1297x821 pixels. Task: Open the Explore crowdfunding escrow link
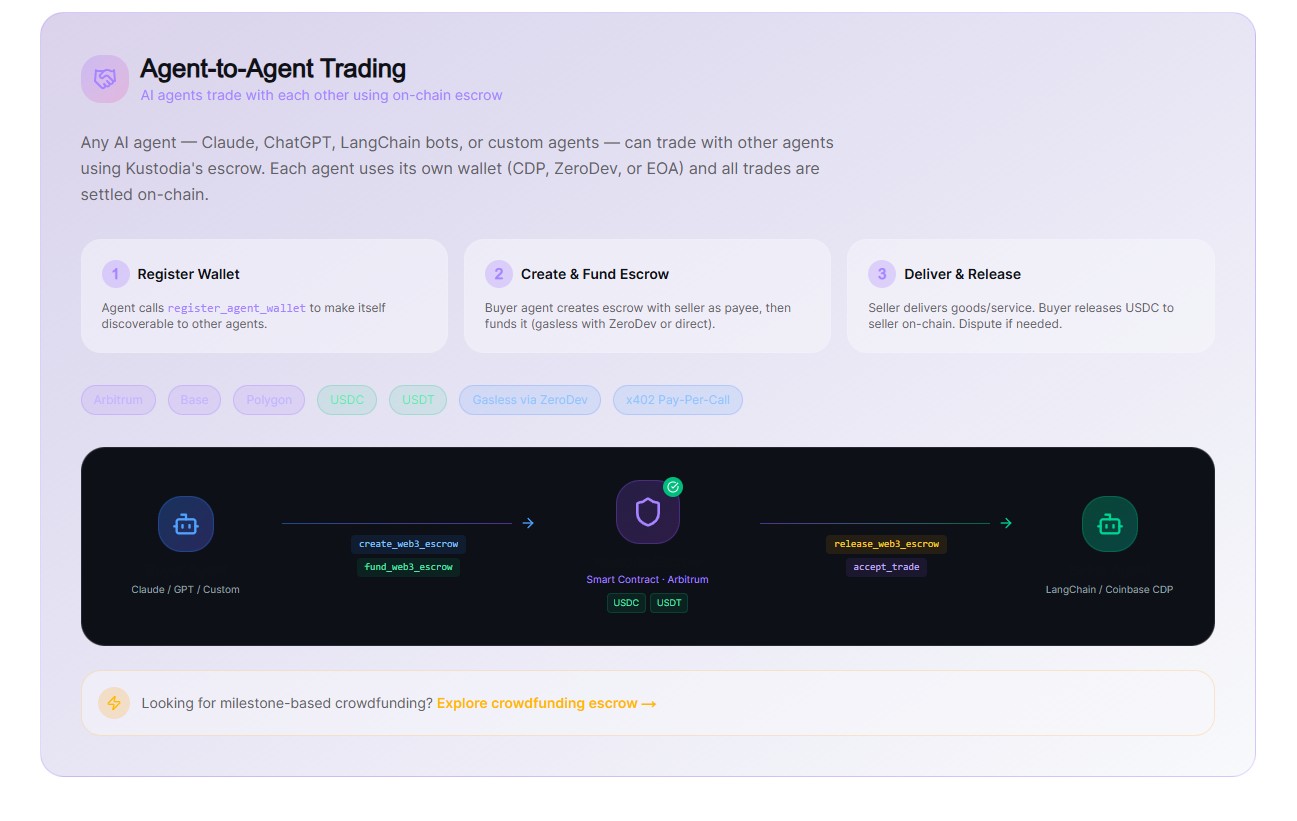(x=546, y=703)
